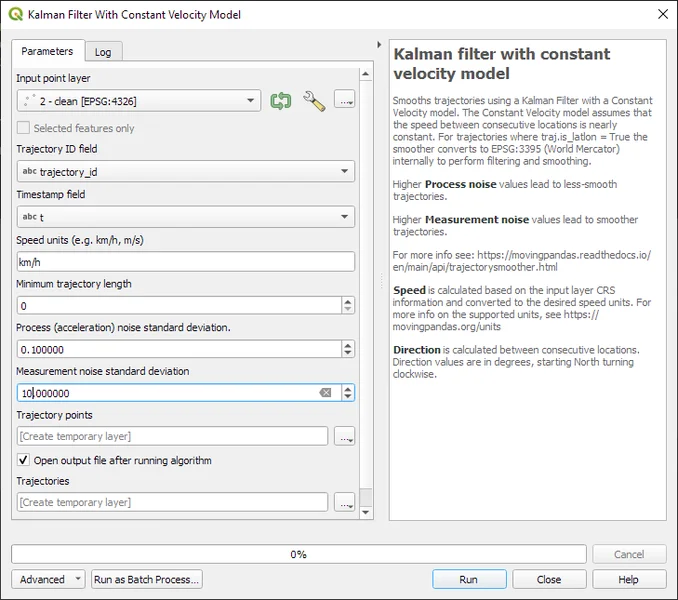Decrease Measurement noise standard deviation
The height and width of the screenshot is (600, 678).
pos(348,397)
